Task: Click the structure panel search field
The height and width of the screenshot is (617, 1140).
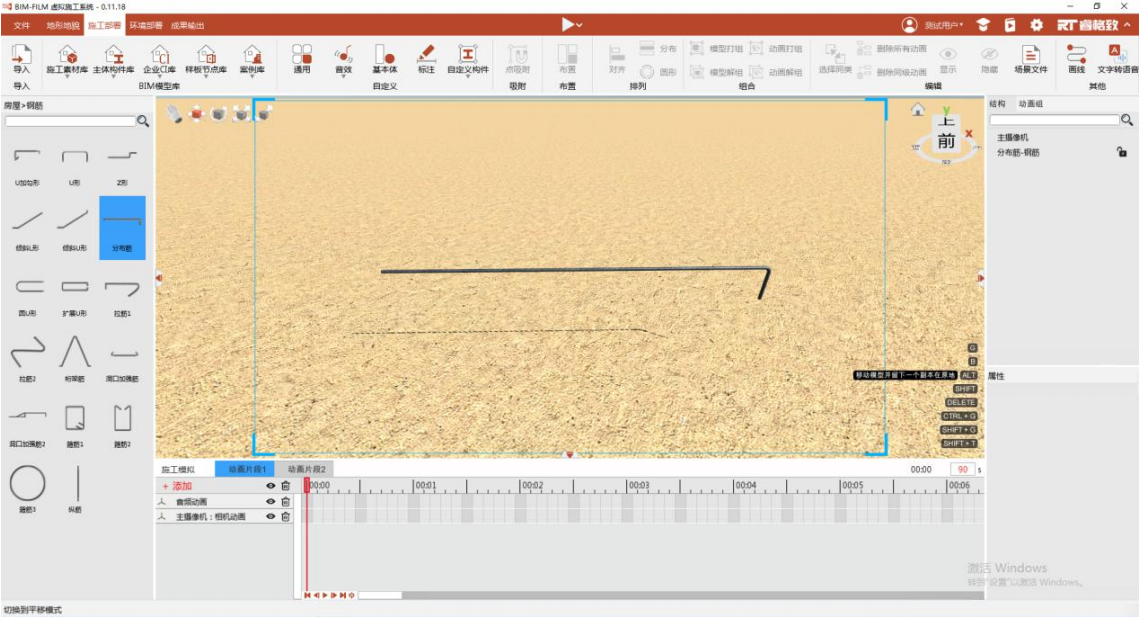Action: click(1053, 120)
